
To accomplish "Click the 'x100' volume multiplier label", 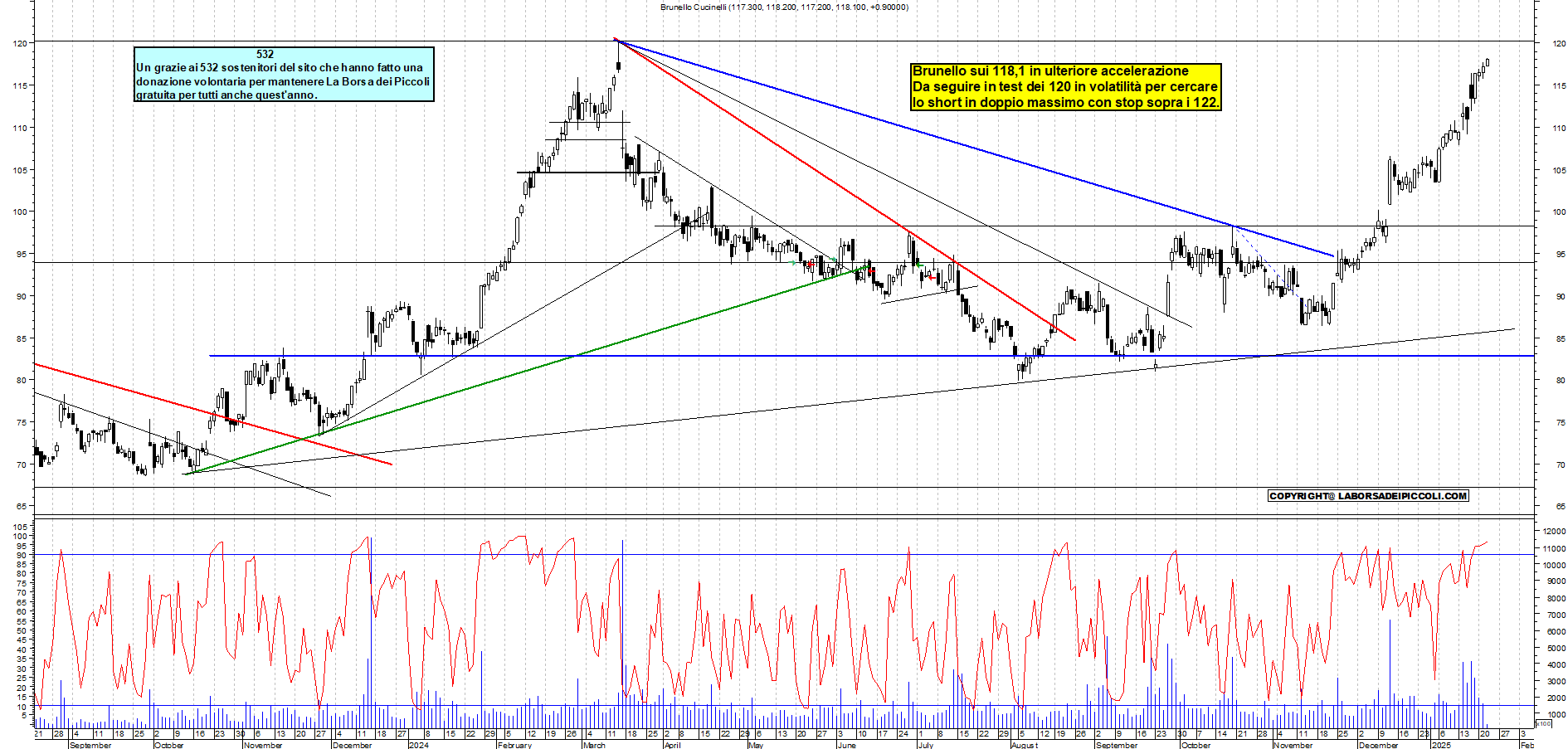I will [1544, 723].
